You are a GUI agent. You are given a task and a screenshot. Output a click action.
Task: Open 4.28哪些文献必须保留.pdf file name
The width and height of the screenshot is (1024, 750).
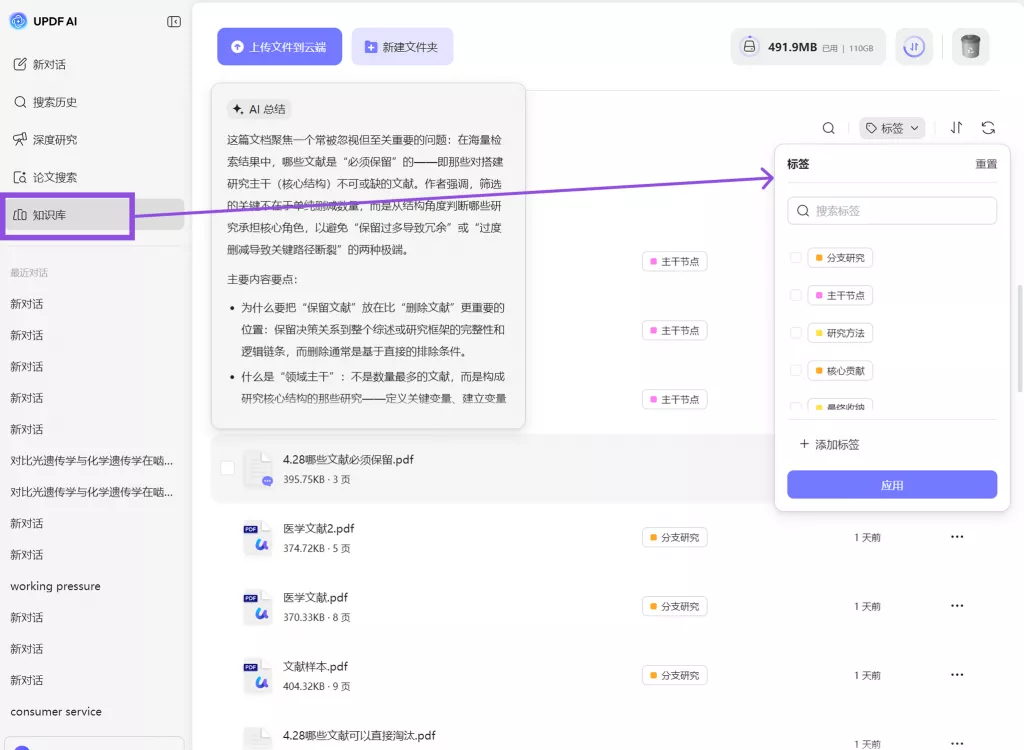click(x=348, y=459)
